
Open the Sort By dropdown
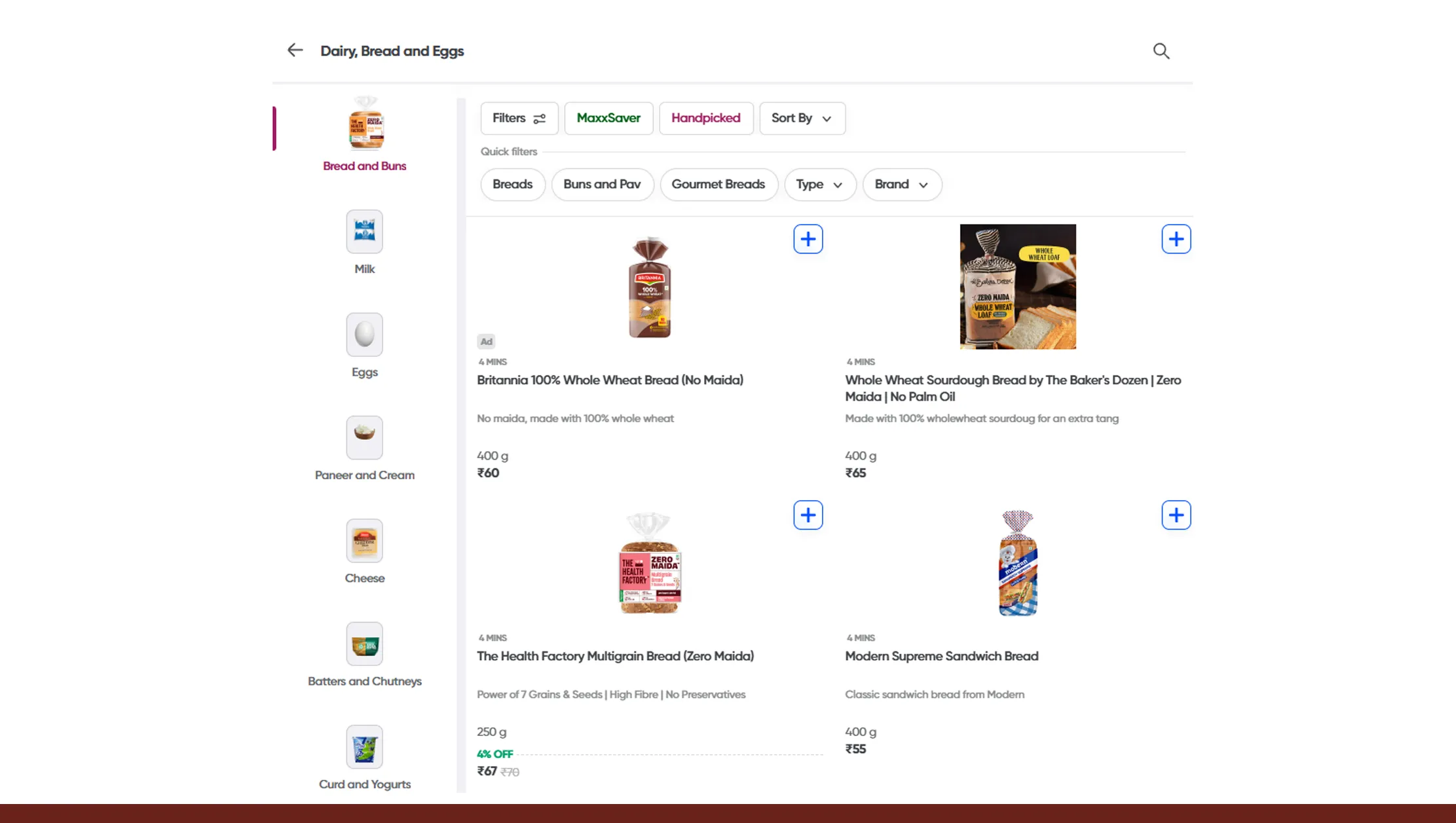[x=802, y=119]
